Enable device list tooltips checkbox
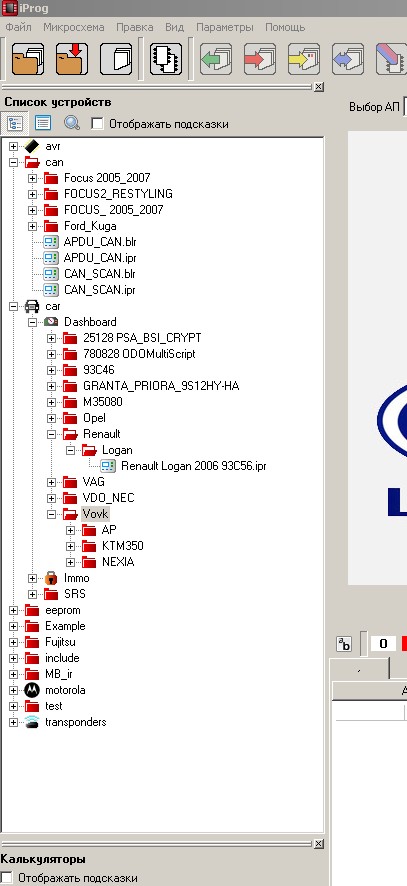 click(x=98, y=124)
